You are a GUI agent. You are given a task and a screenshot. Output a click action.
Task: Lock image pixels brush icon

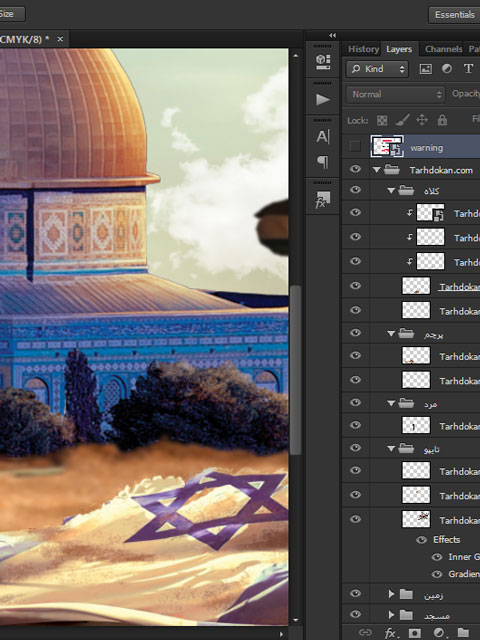(402, 120)
